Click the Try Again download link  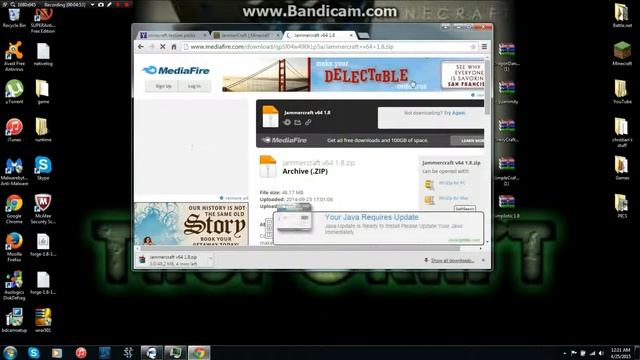[x=454, y=113]
